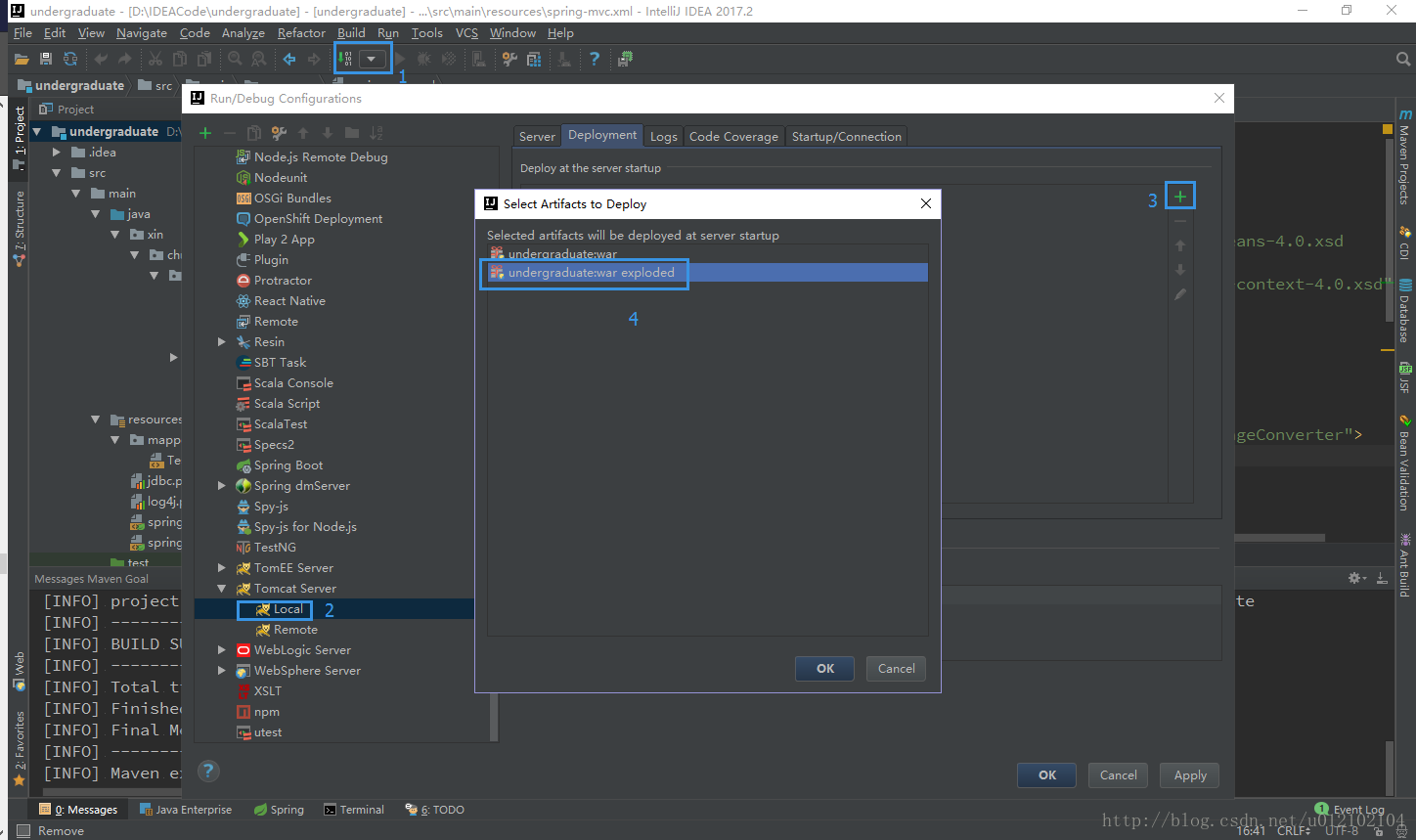
Task: Click the copy configuration icon
Action: pyautogui.click(x=254, y=133)
